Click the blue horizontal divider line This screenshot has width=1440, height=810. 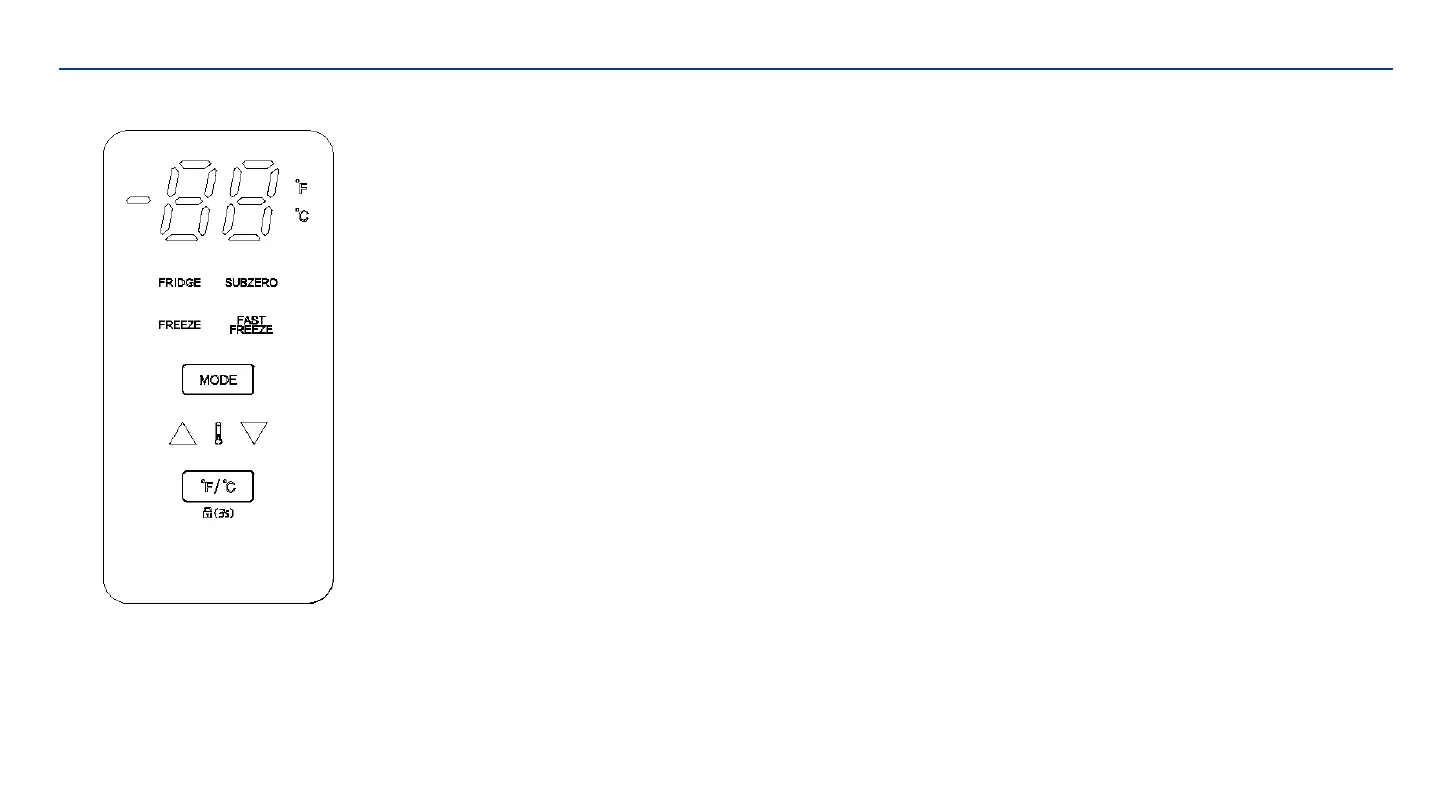pyautogui.click(x=726, y=69)
